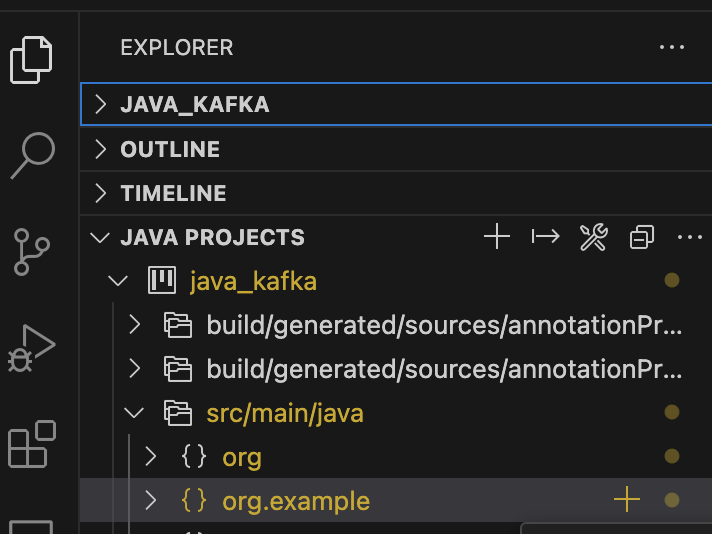Expand the TIMELINE section
This screenshot has height=534, width=712.
pos(101,193)
